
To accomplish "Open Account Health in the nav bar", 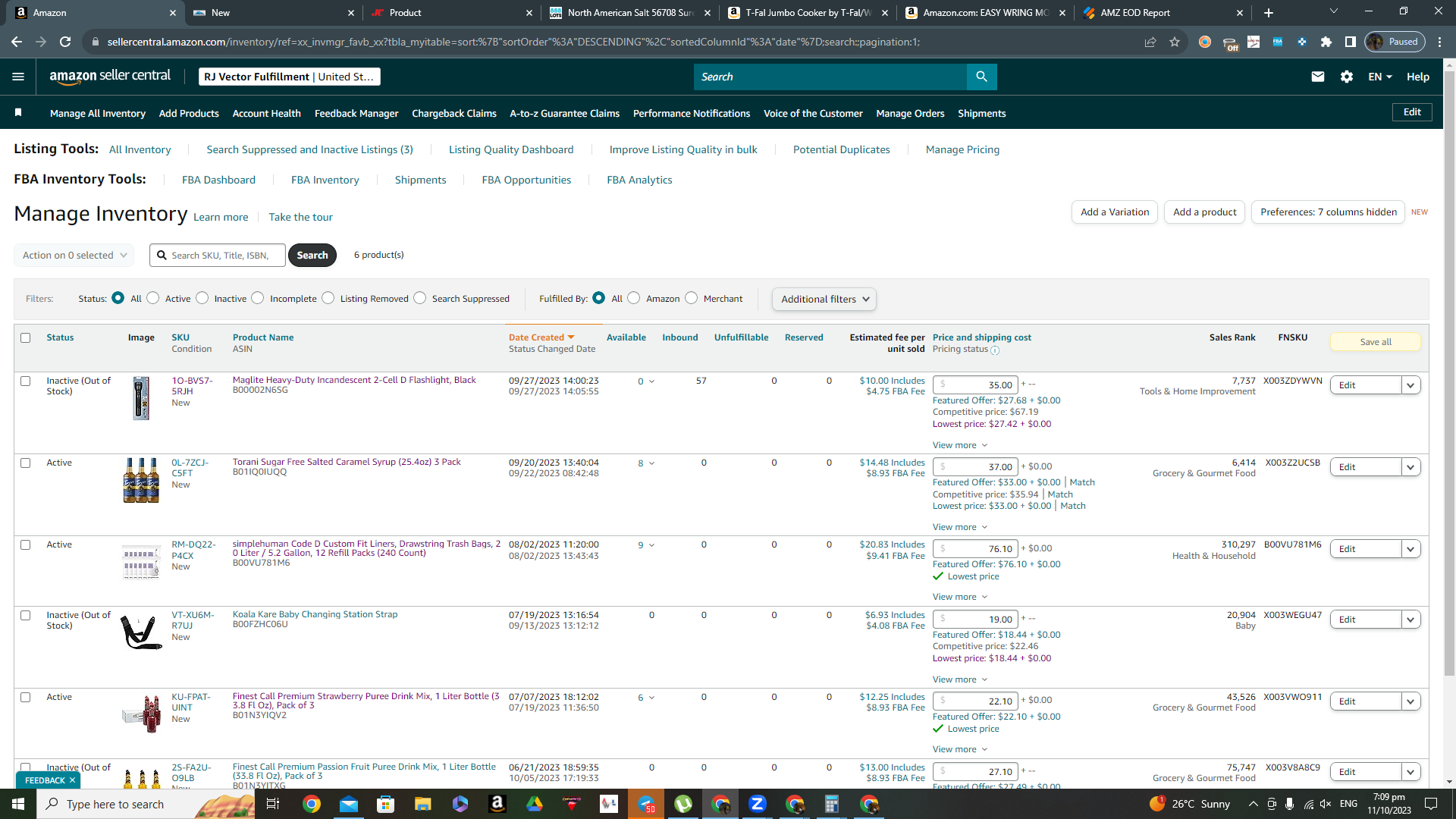I will [266, 113].
